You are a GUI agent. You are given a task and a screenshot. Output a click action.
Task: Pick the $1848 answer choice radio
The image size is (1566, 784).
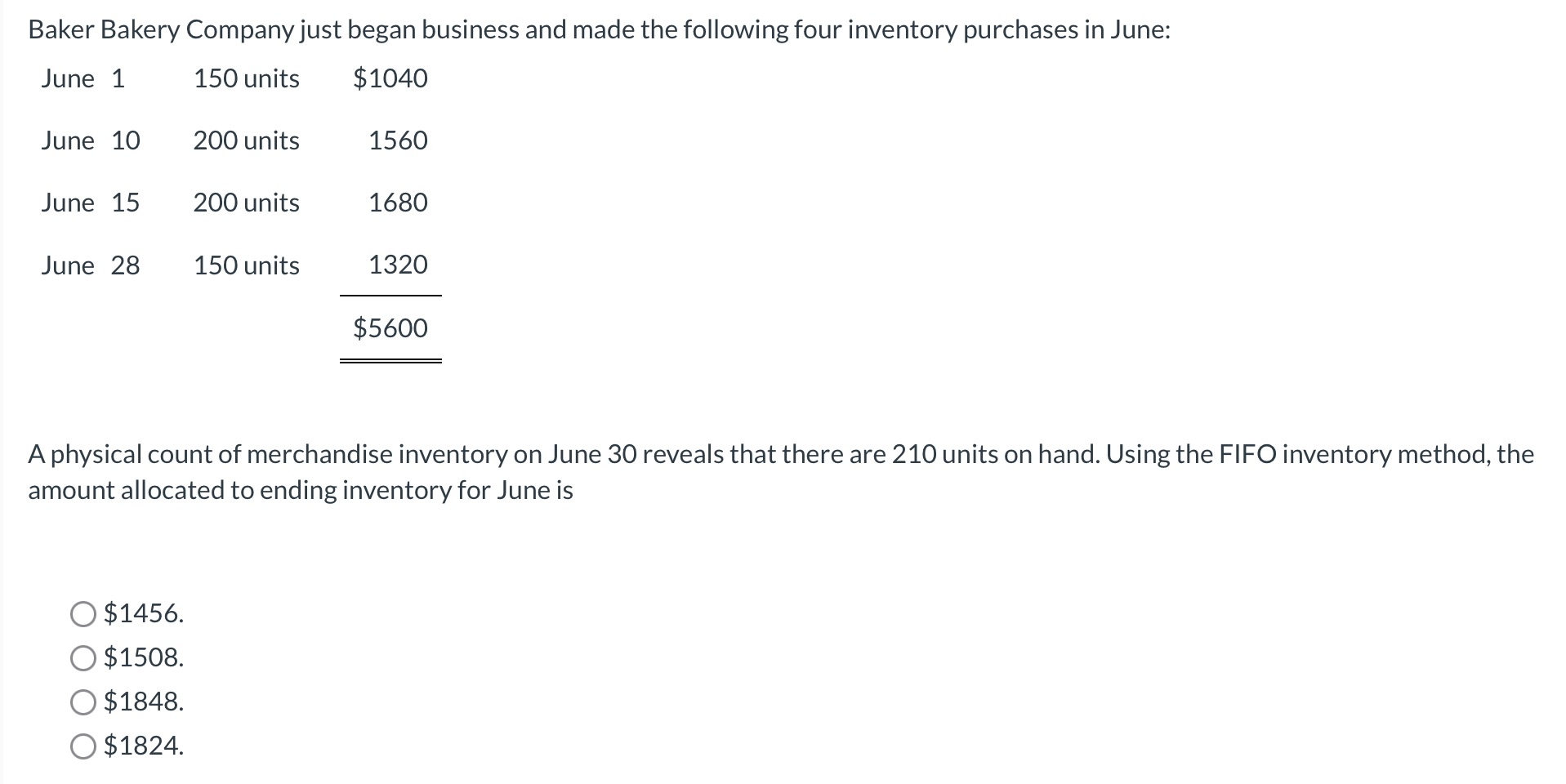point(83,702)
